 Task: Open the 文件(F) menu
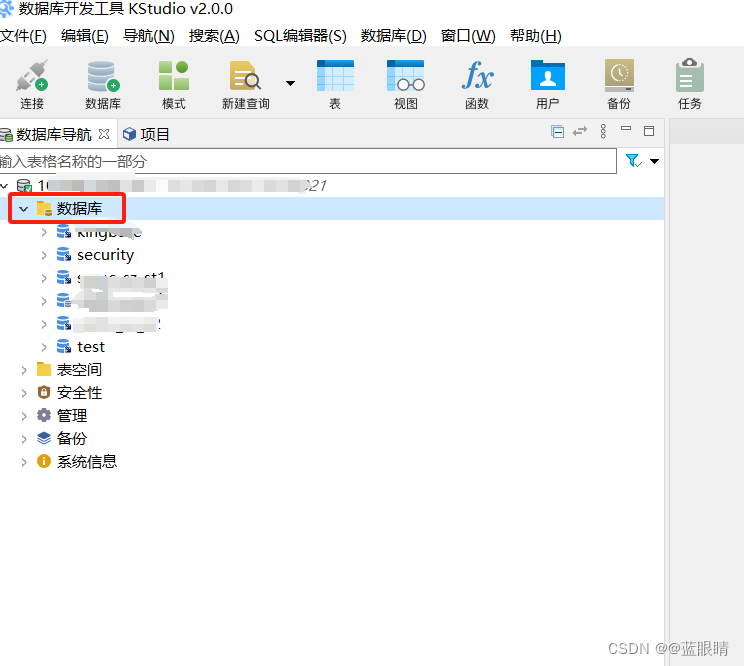click(x=23, y=36)
